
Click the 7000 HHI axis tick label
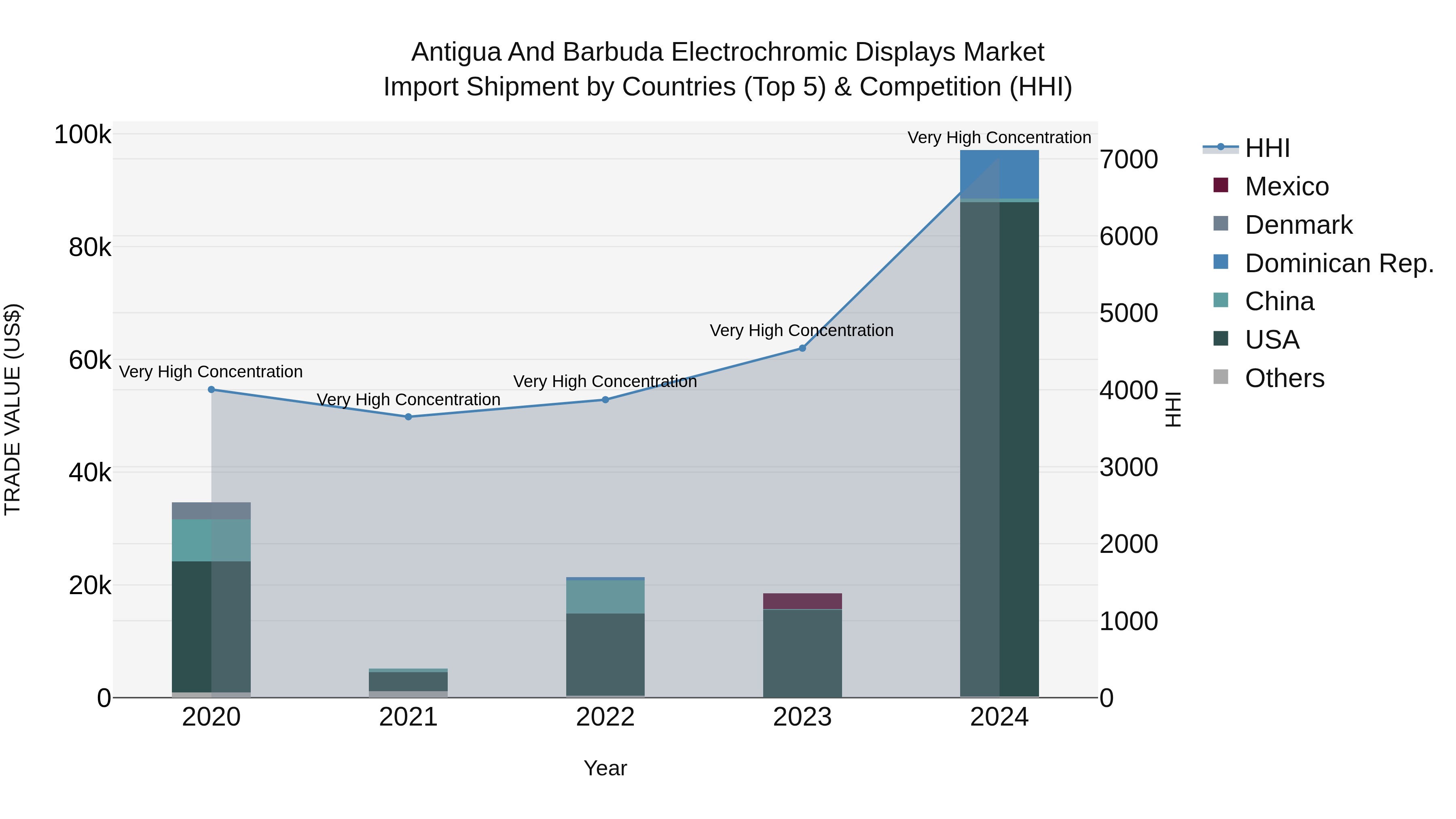click(1129, 159)
